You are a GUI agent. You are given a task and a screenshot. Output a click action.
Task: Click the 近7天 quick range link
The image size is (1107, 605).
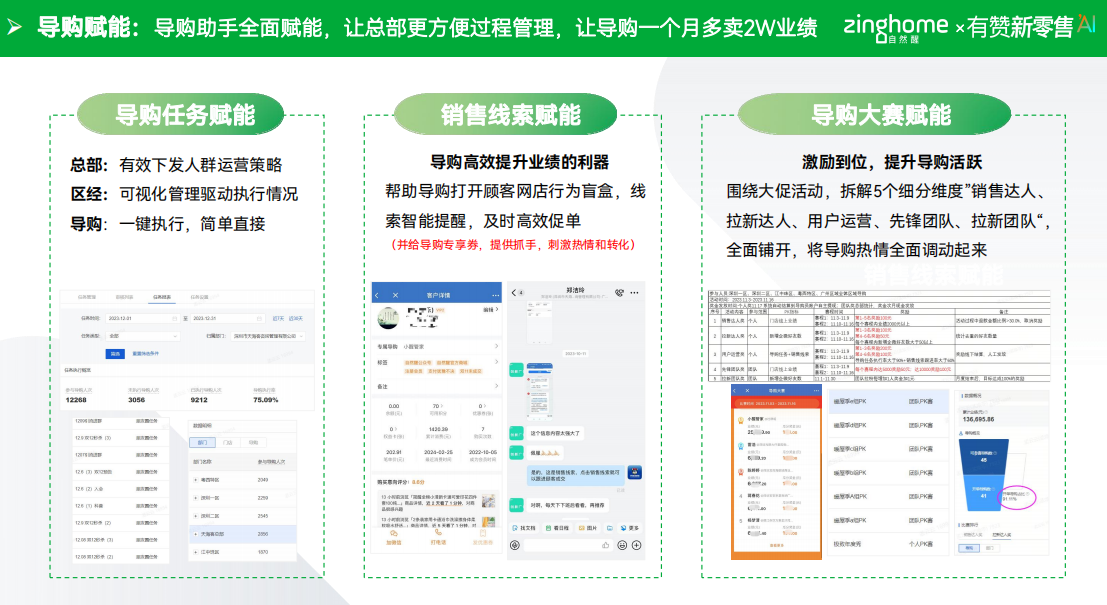[278, 318]
